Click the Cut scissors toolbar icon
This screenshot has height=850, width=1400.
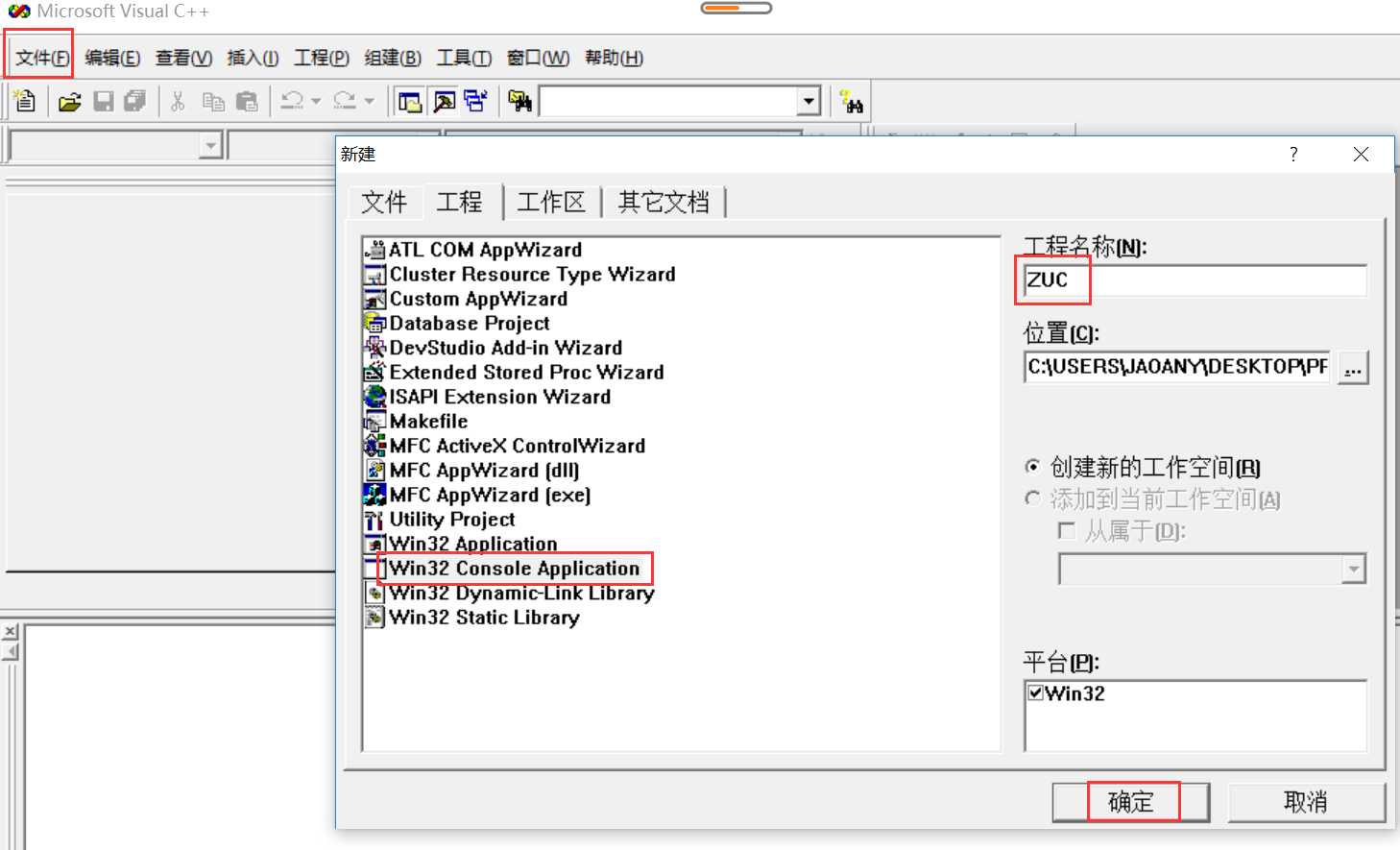[178, 101]
